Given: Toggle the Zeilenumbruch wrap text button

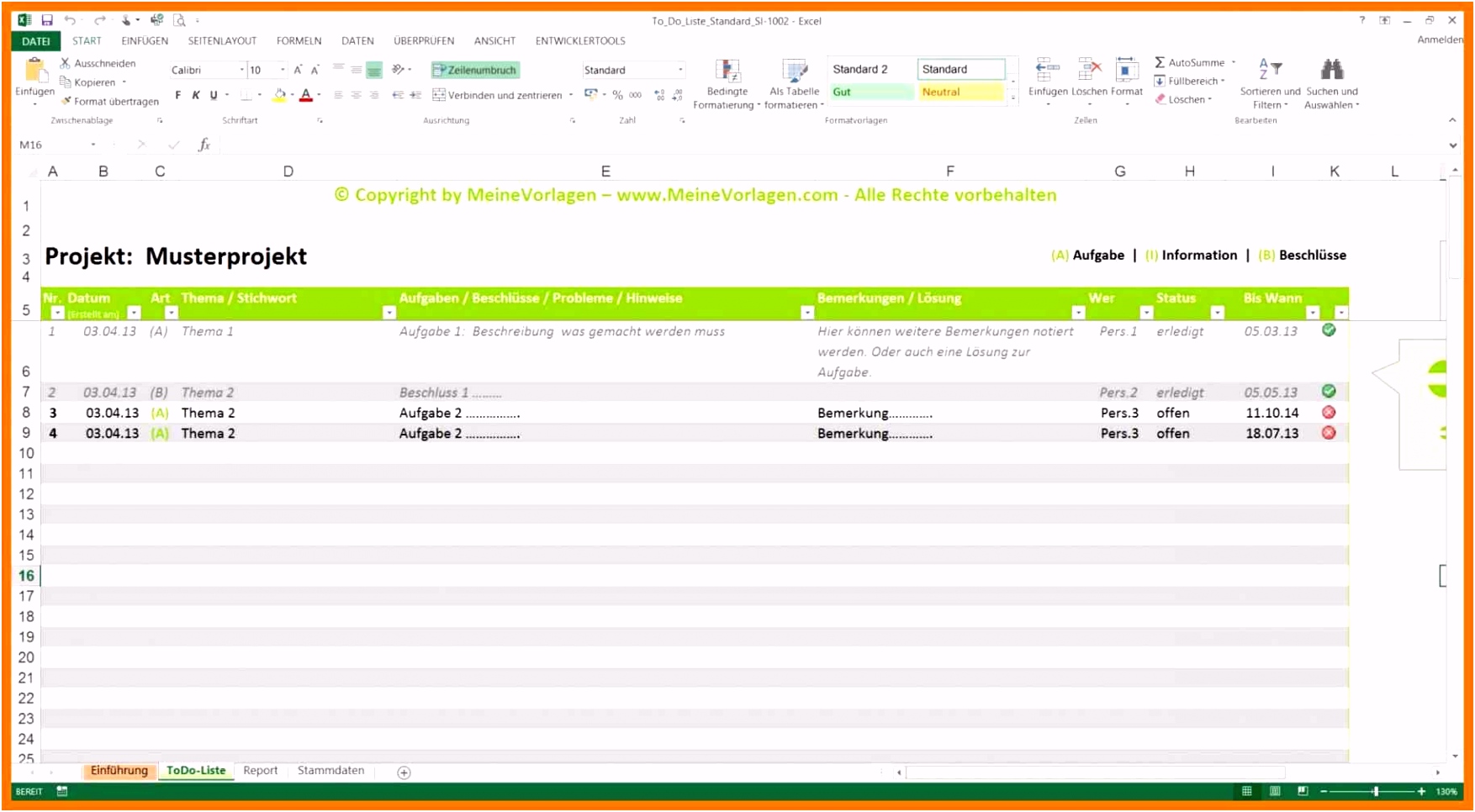Looking at the screenshot, I should click(x=475, y=70).
